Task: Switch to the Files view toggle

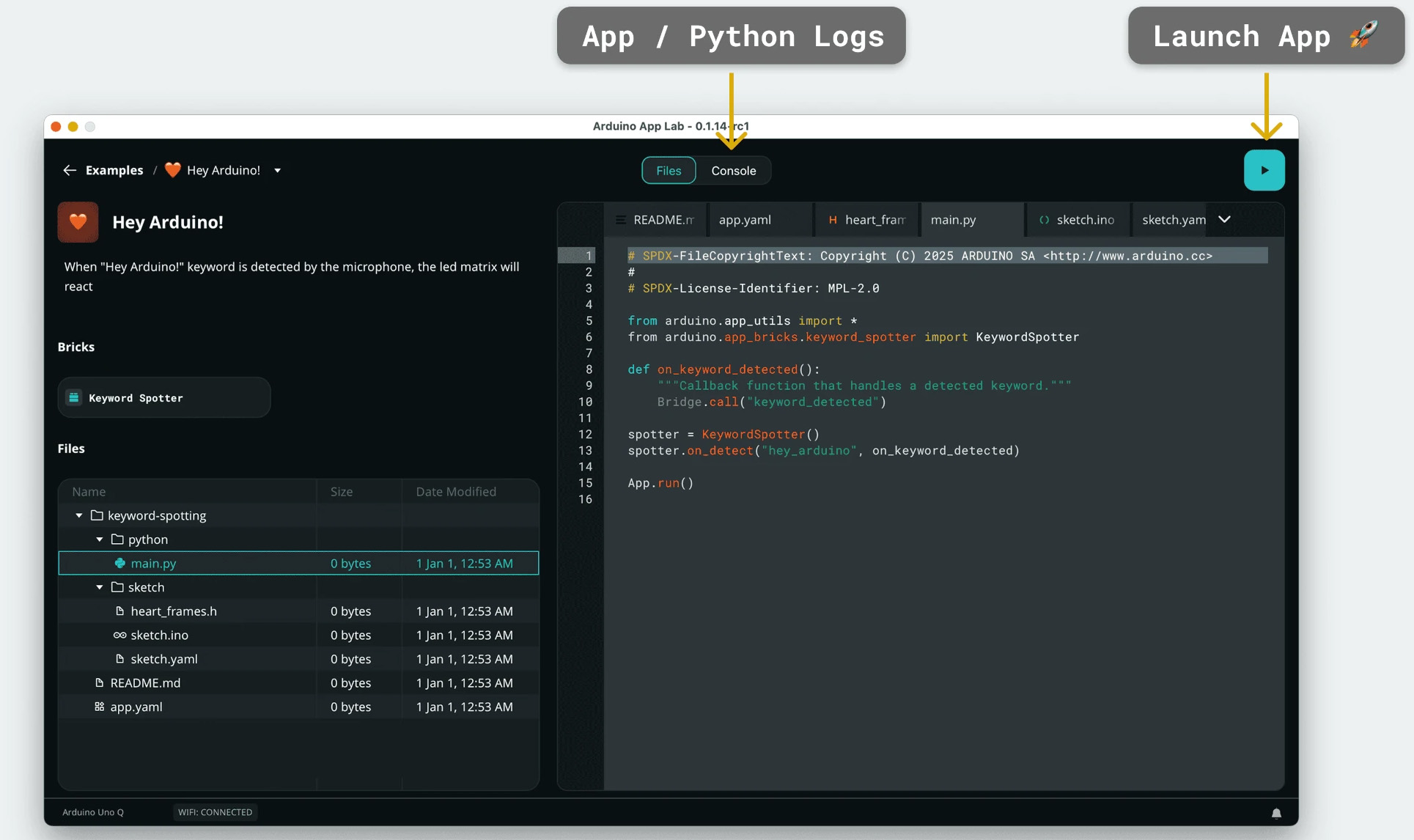Action: (x=668, y=171)
